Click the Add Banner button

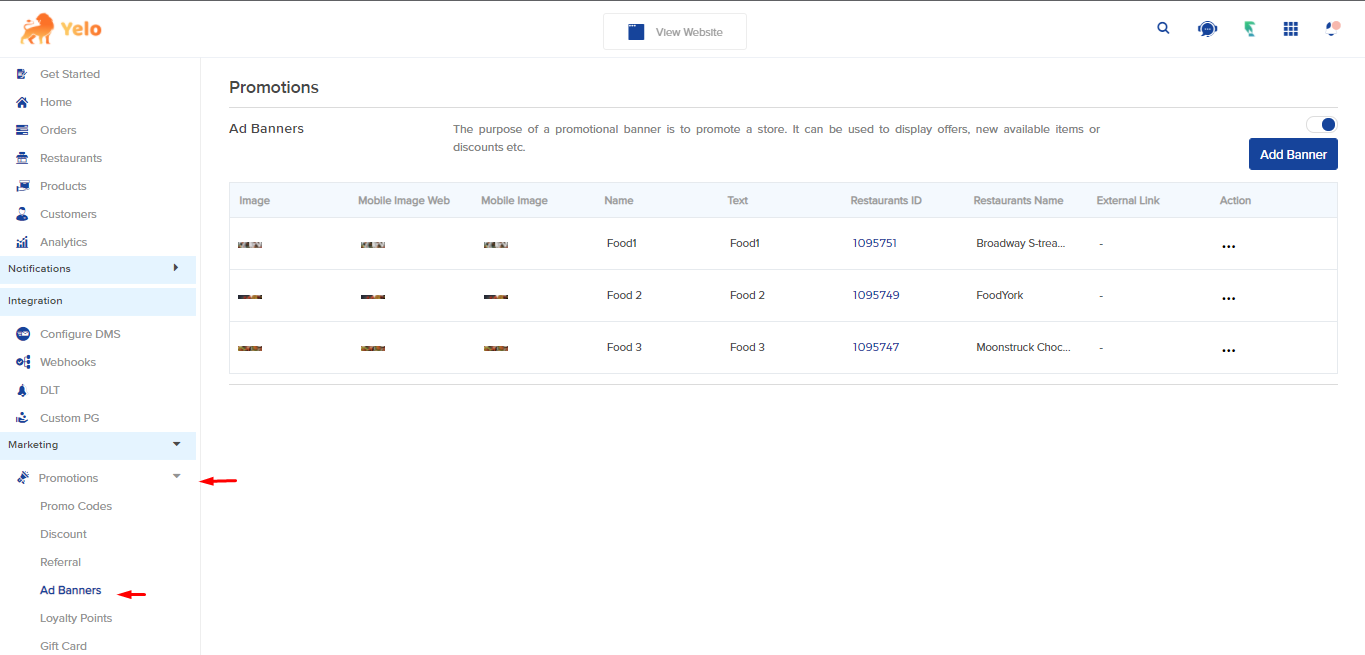point(1292,154)
